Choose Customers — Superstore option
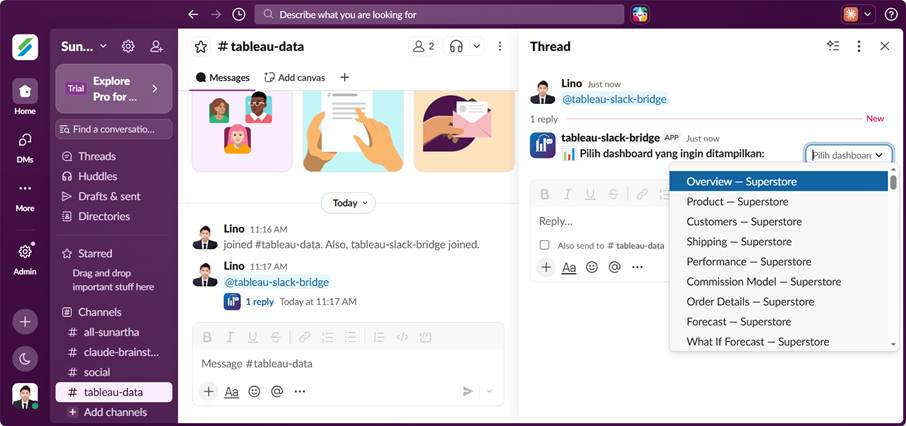This screenshot has height=426, width=906. pyautogui.click(x=778, y=221)
